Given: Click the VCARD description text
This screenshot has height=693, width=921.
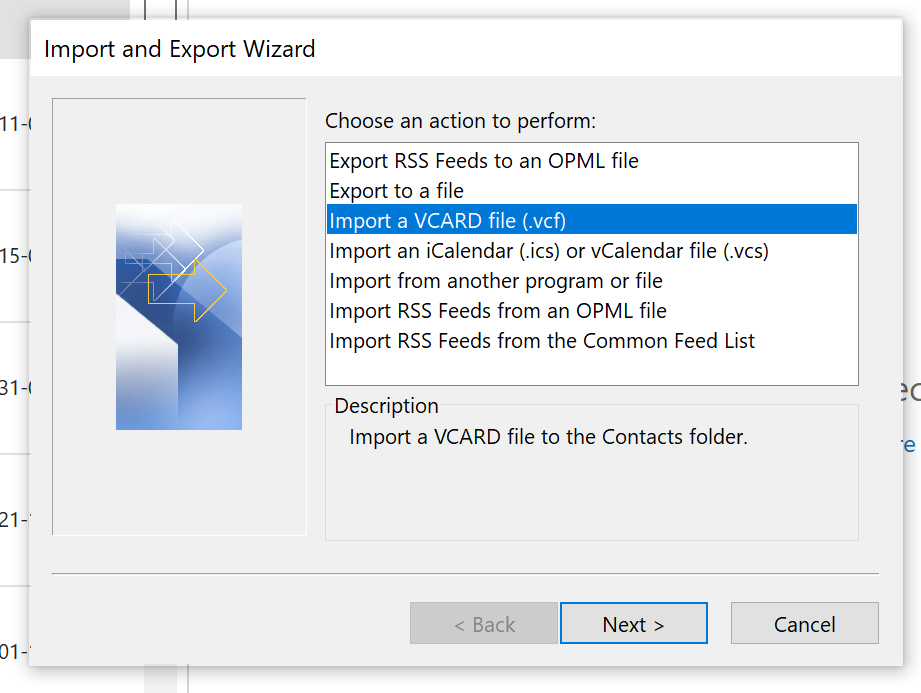Looking at the screenshot, I should (x=548, y=437).
